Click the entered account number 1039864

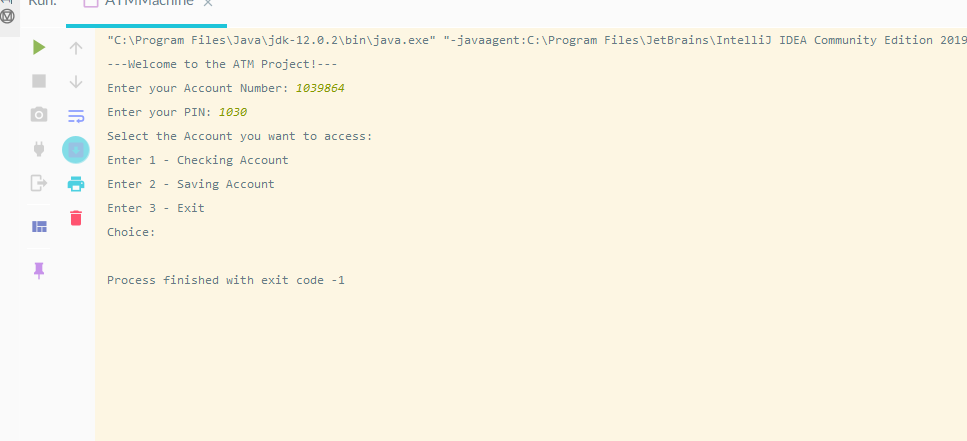tap(320, 88)
